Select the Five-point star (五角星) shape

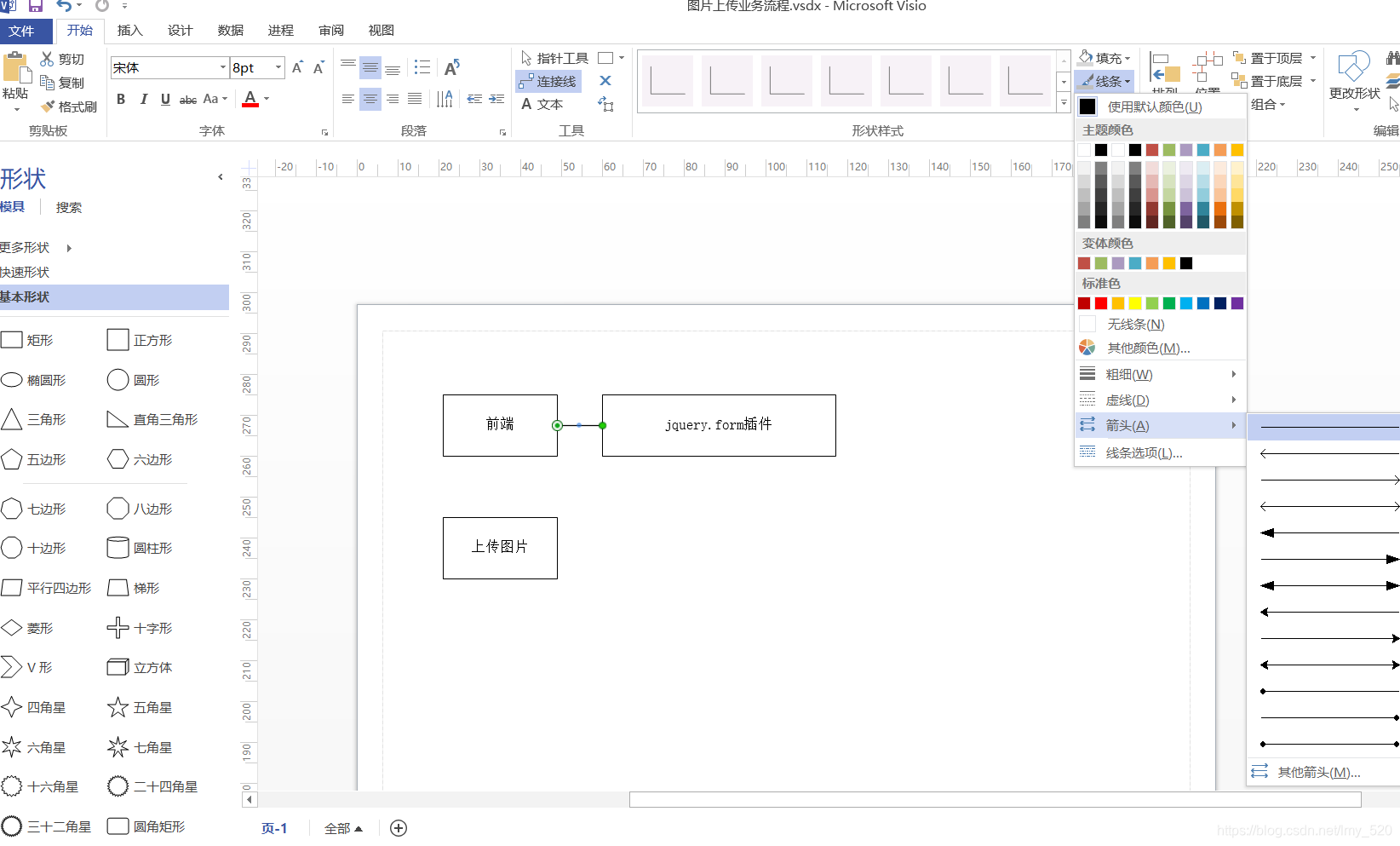pos(141,707)
